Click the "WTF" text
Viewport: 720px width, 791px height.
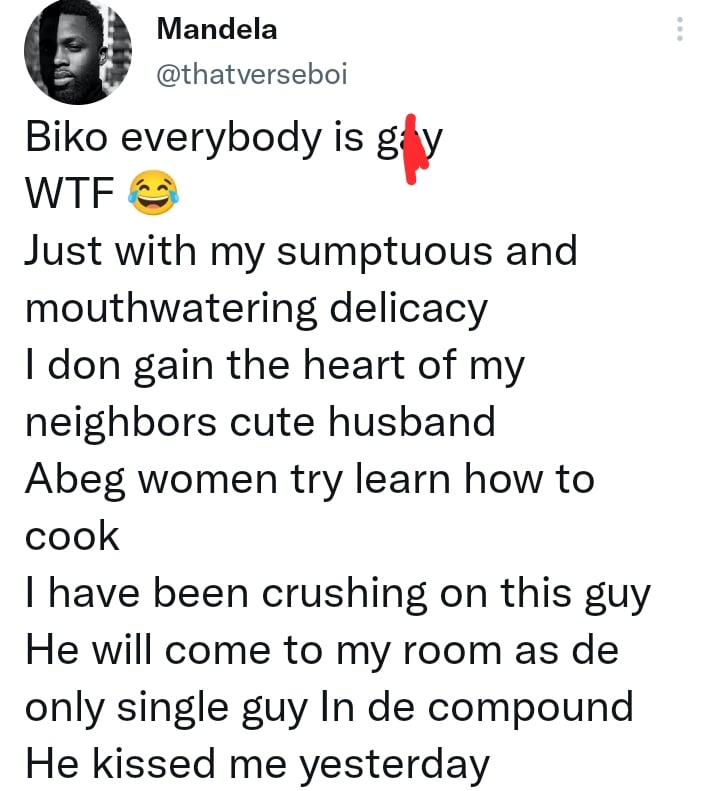point(68,194)
